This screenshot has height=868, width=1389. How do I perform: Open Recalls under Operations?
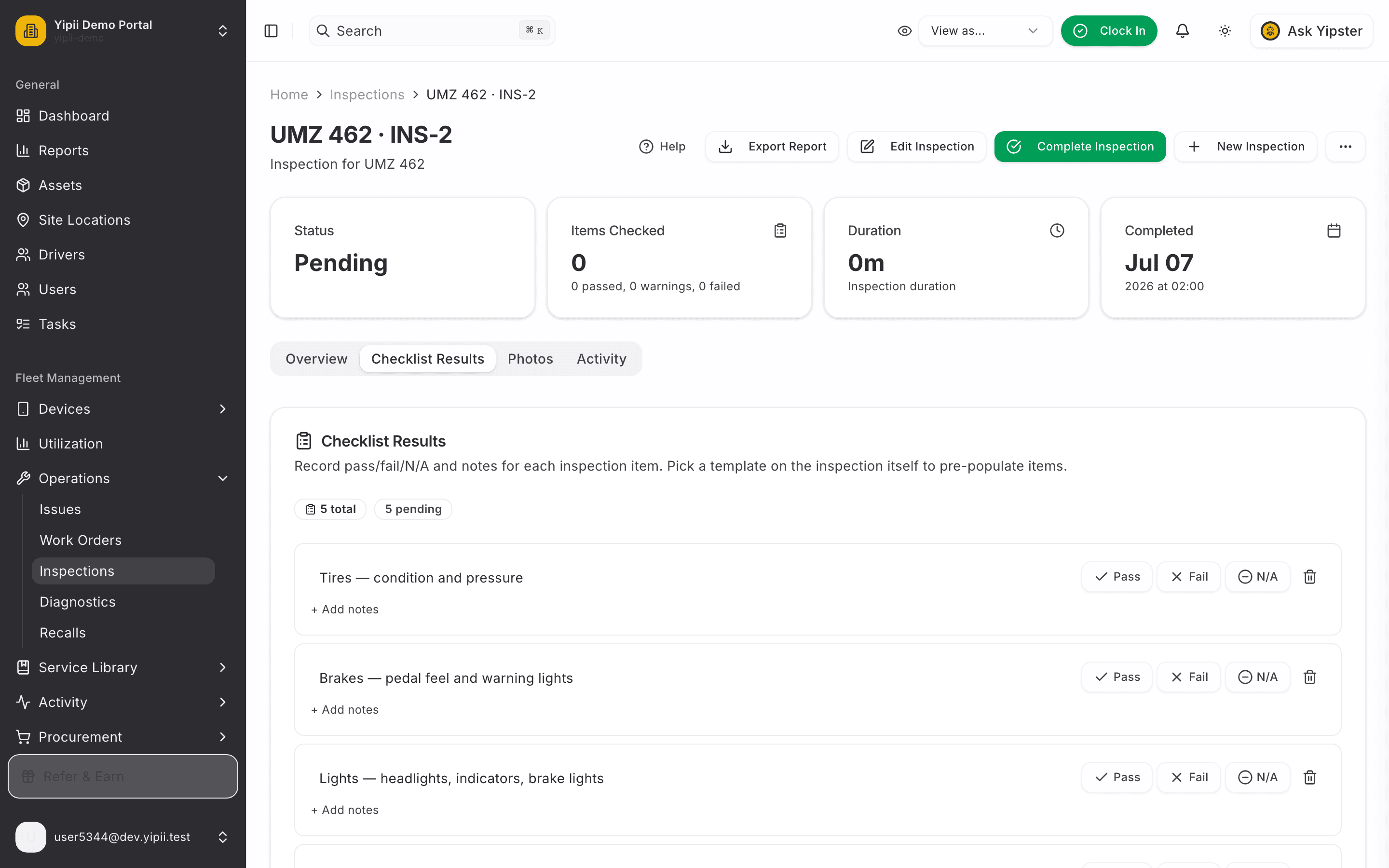[123, 633]
